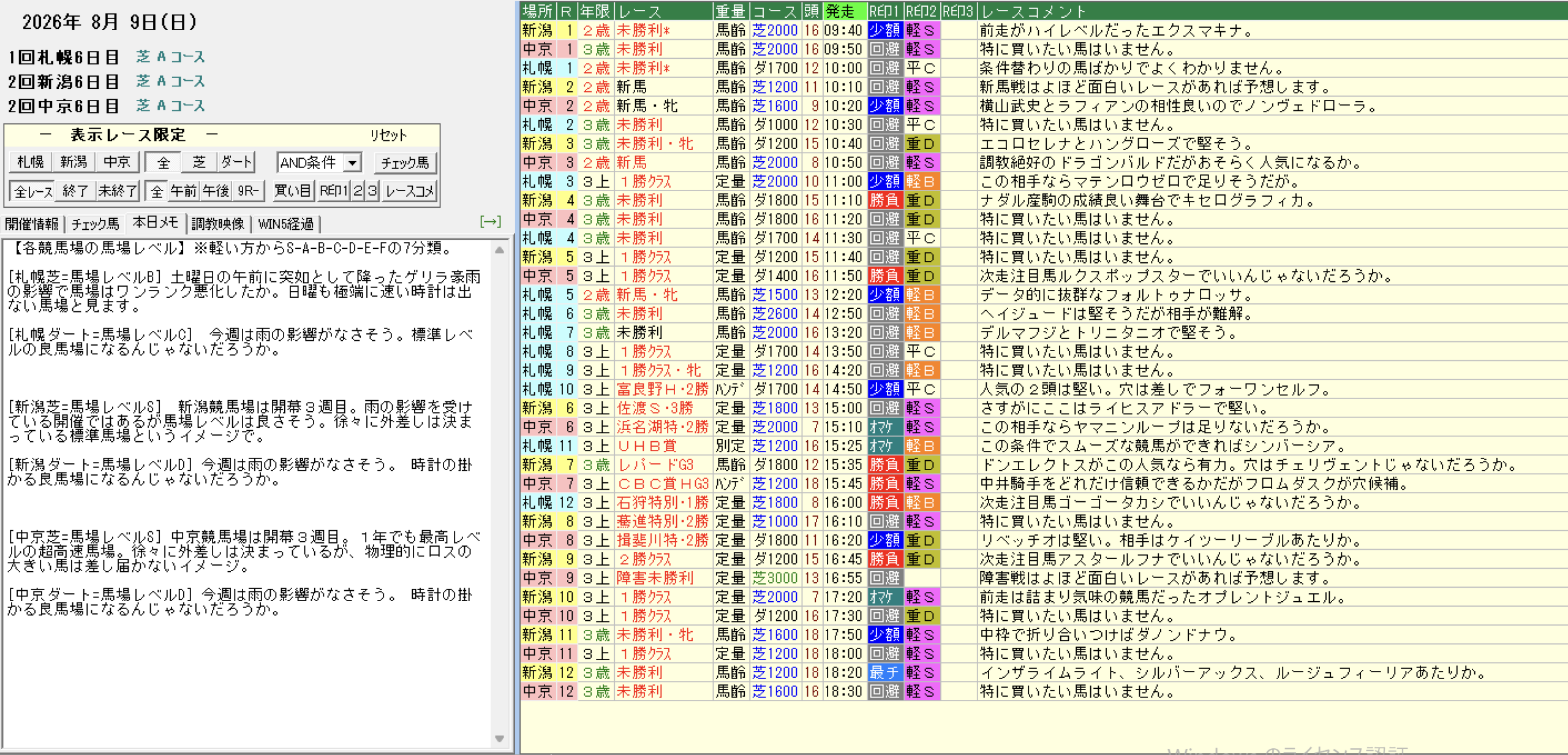
Task: Click the 芝3000 course cell
Action: tap(775, 578)
